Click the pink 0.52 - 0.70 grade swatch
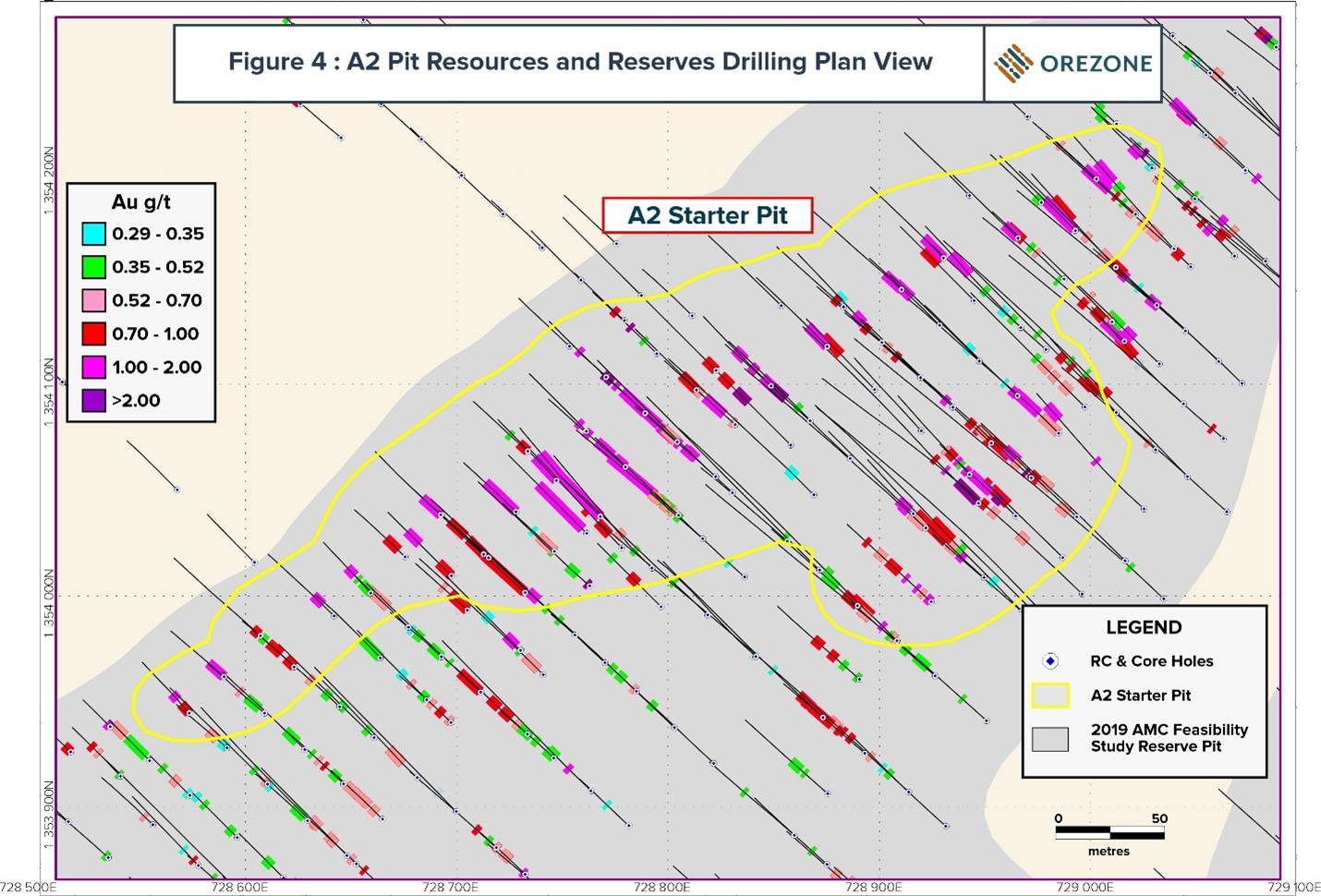The width and height of the screenshot is (1321, 896). [x=91, y=300]
